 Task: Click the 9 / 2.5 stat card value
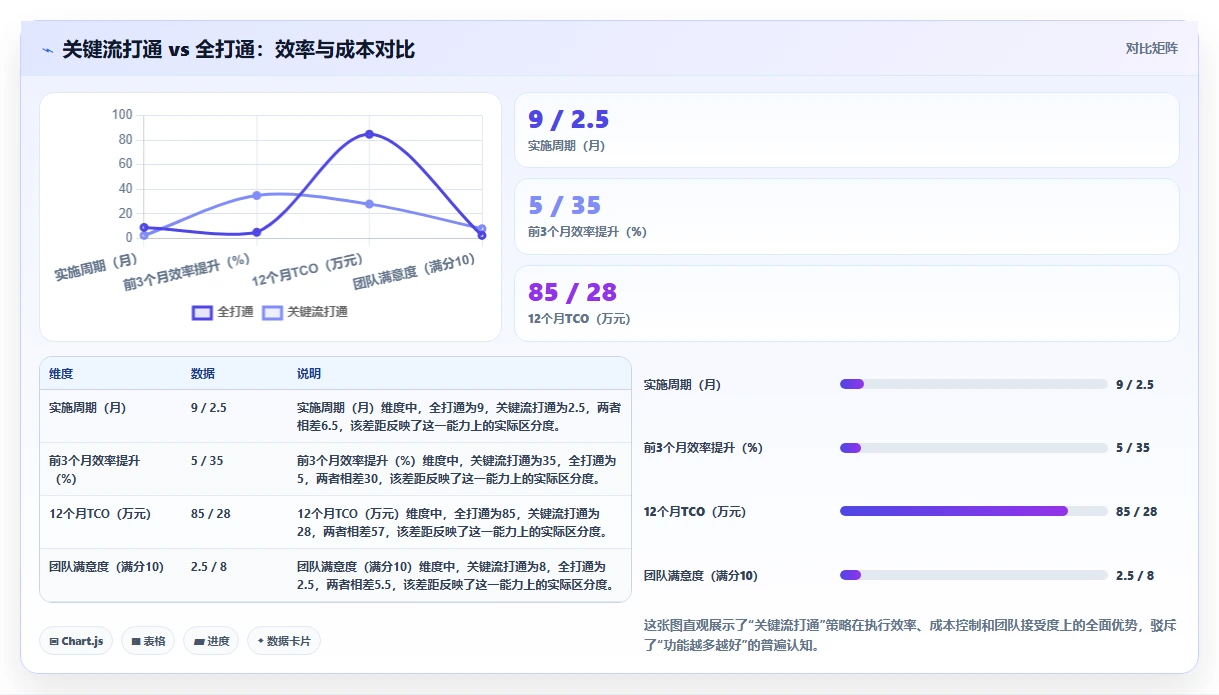568,120
